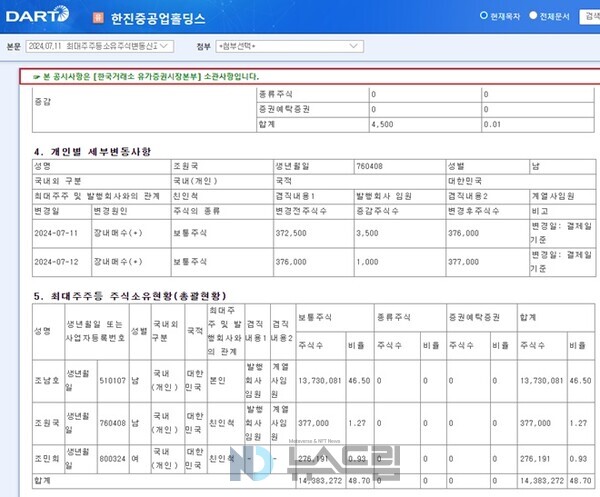
Task: Click 장내매수(*) in the 2024-07-11 row
Action: coord(118,233)
